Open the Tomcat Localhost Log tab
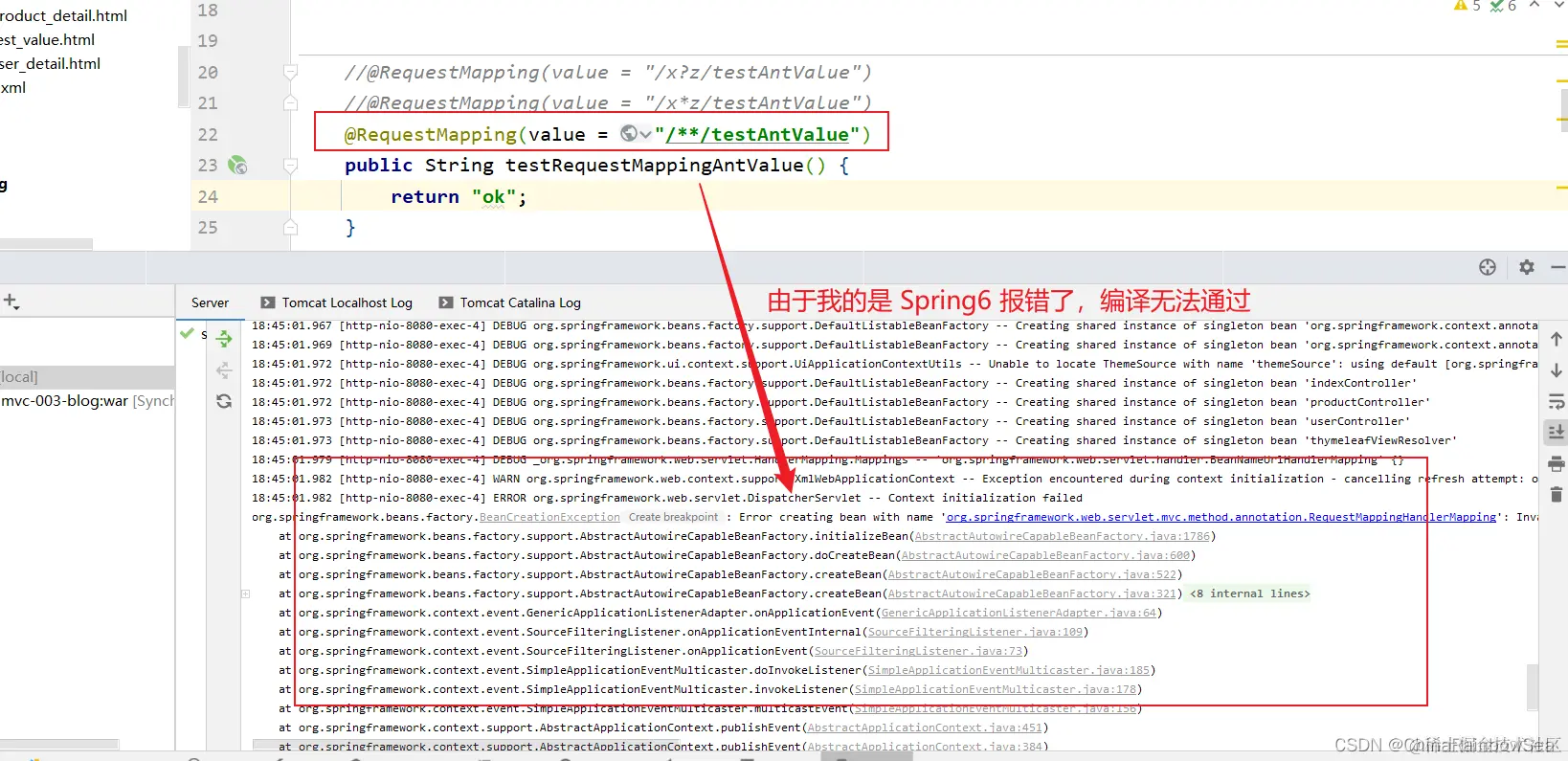The width and height of the screenshot is (1568, 761). [337, 302]
